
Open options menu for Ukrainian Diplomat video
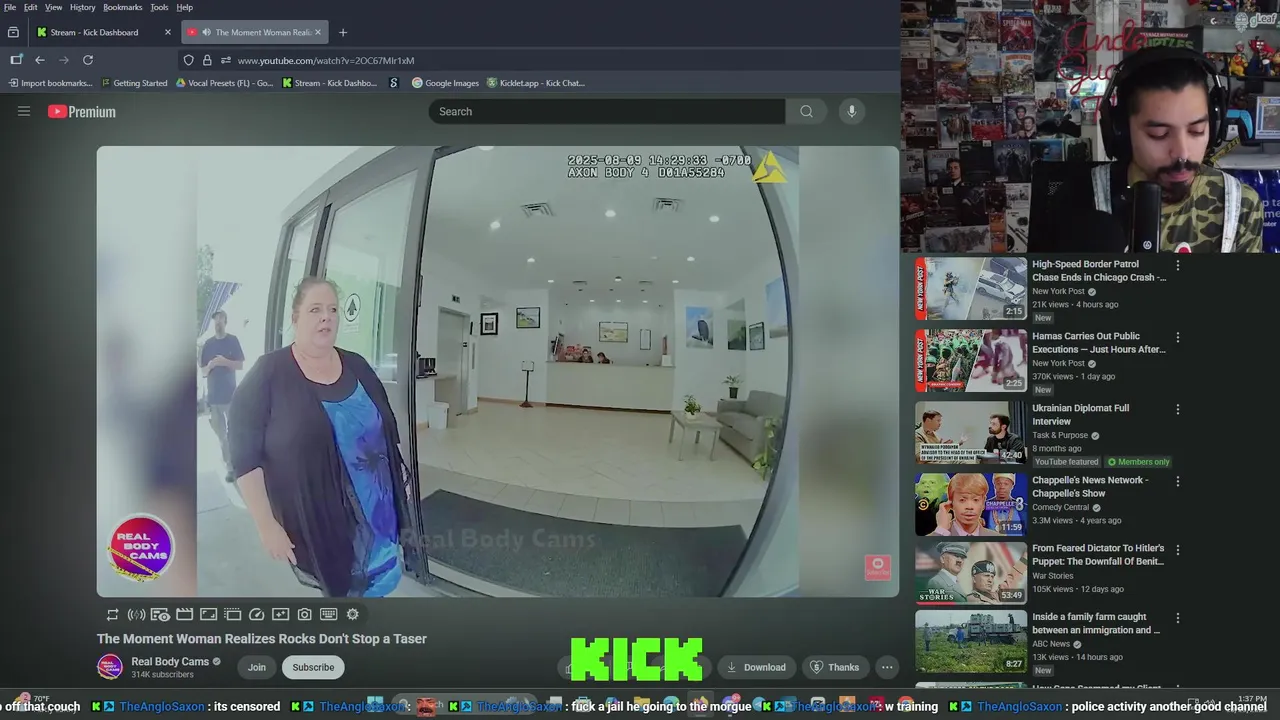click(1178, 409)
